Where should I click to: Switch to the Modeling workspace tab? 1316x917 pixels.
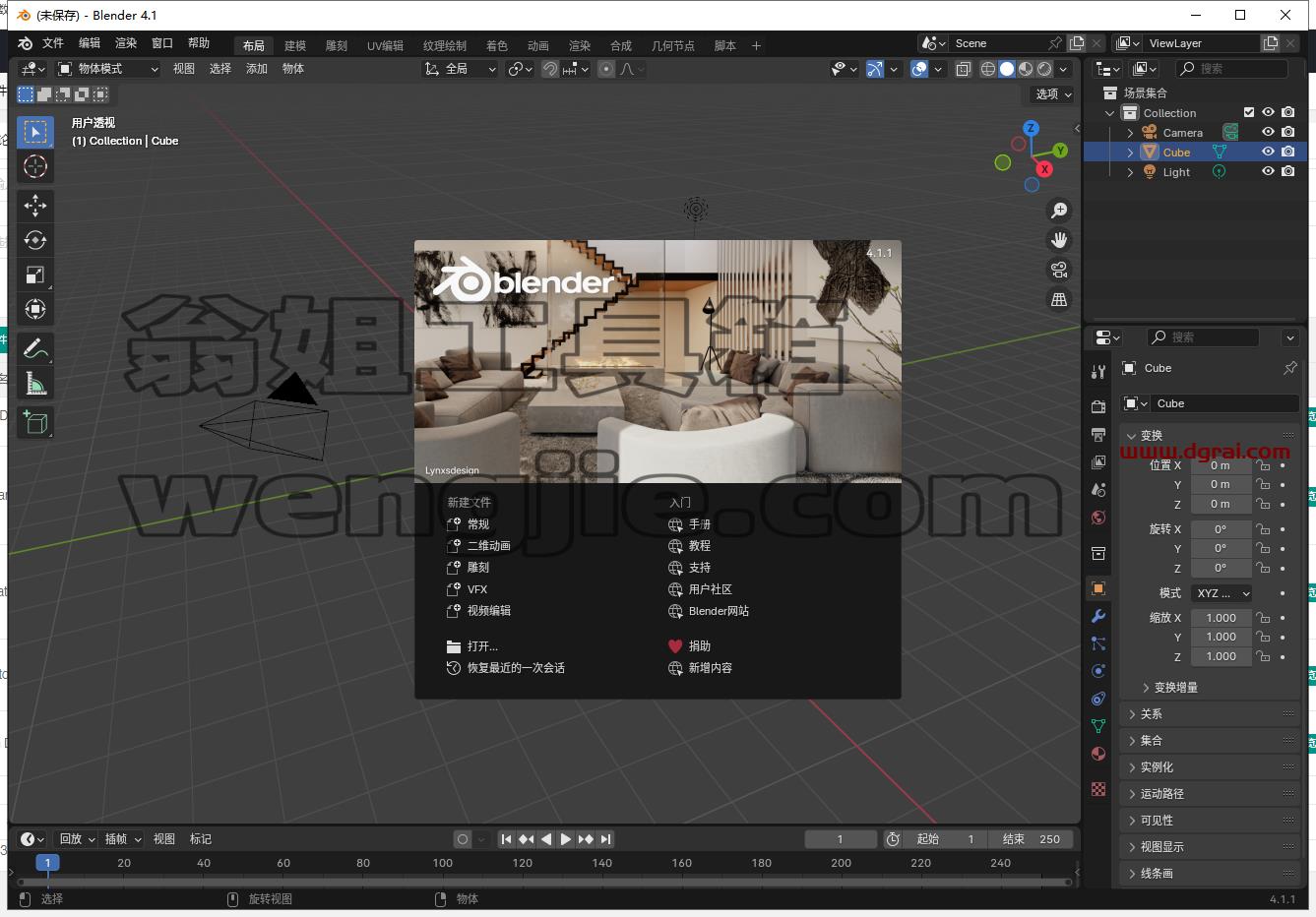(295, 45)
